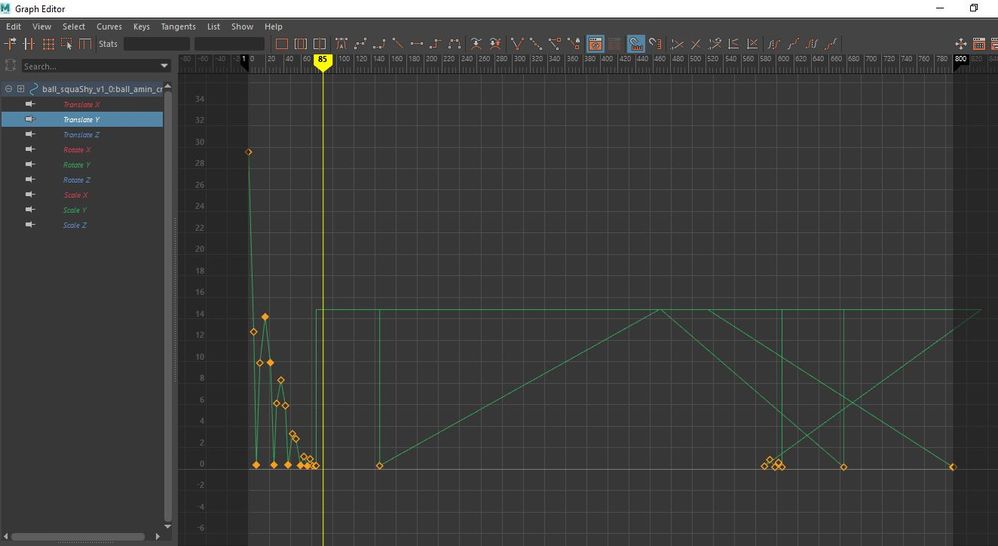Open the Search filter dropdown arrow
Image resolution: width=998 pixels, height=546 pixels.
[164, 66]
